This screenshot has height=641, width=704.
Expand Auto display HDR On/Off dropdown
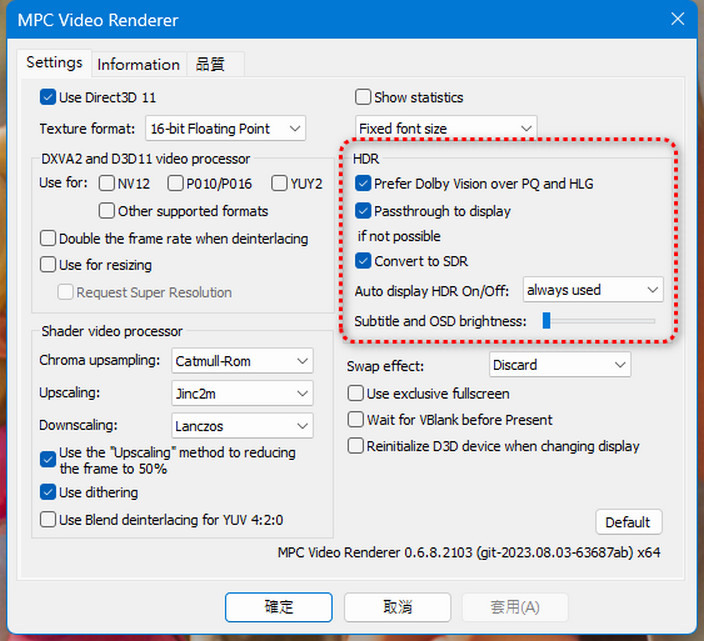593,290
